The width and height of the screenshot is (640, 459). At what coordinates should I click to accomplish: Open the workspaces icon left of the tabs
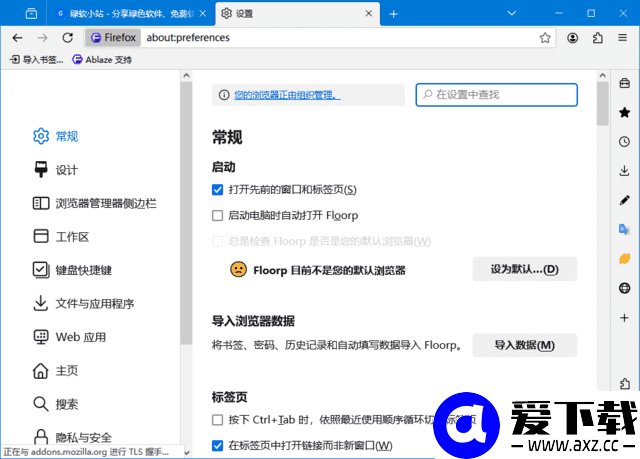pos(31,14)
